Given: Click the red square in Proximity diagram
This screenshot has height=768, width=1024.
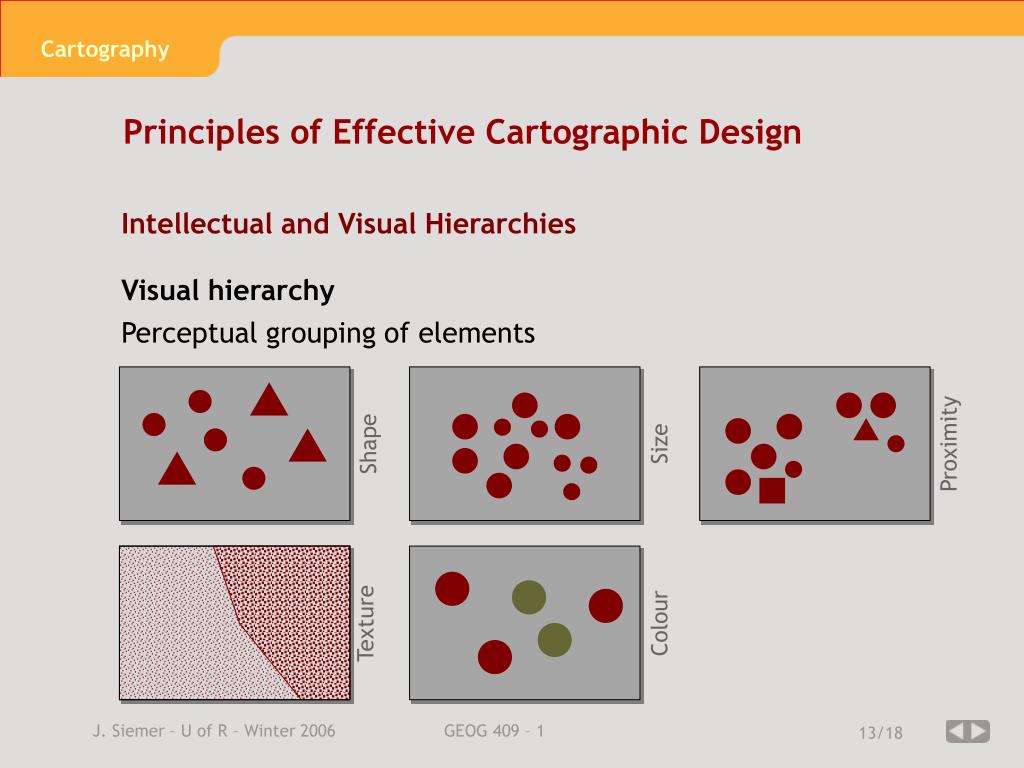Looking at the screenshot, I should click(x=772, y=490).
